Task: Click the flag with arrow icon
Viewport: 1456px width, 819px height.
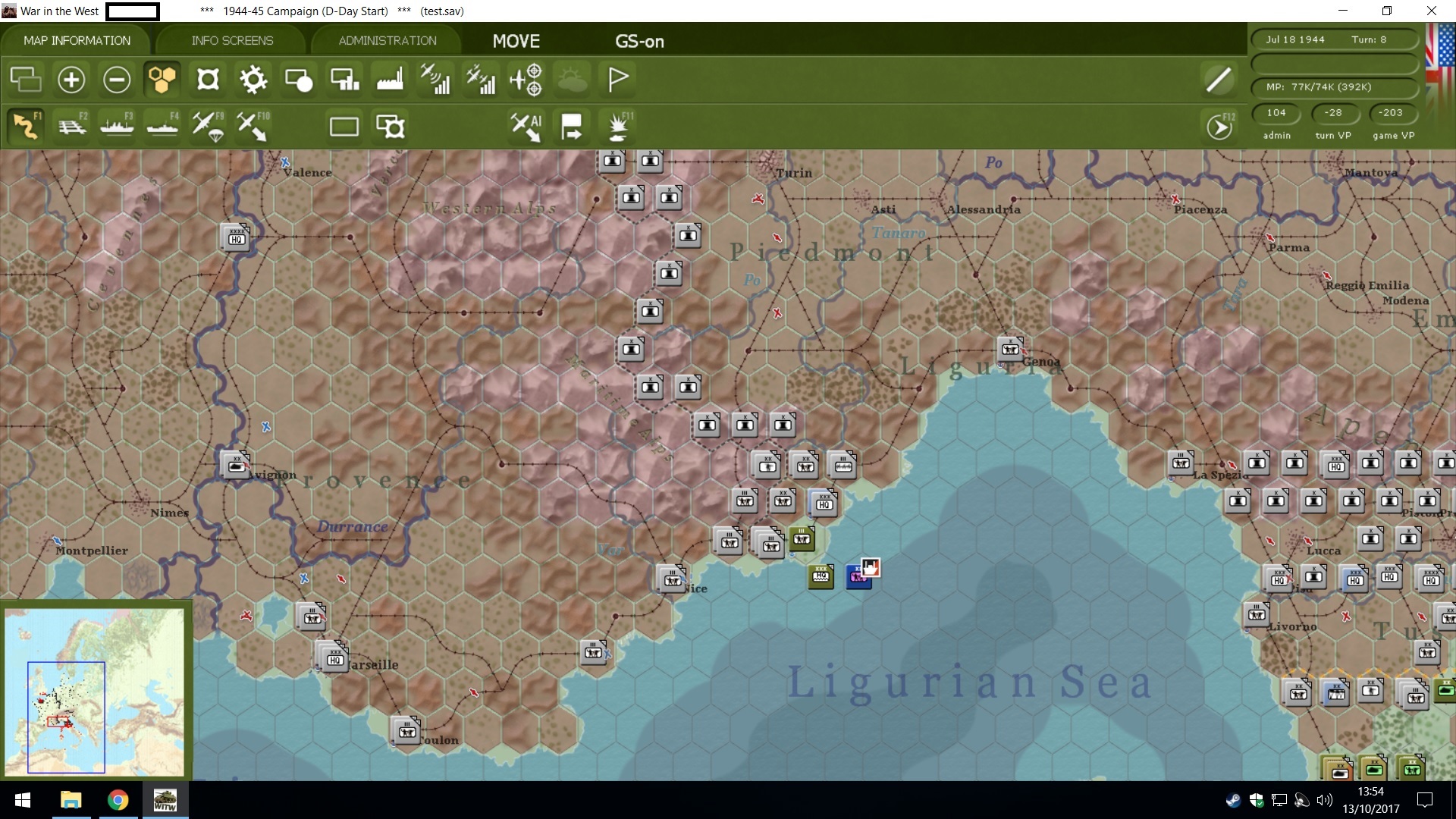Action: point(572,126)
